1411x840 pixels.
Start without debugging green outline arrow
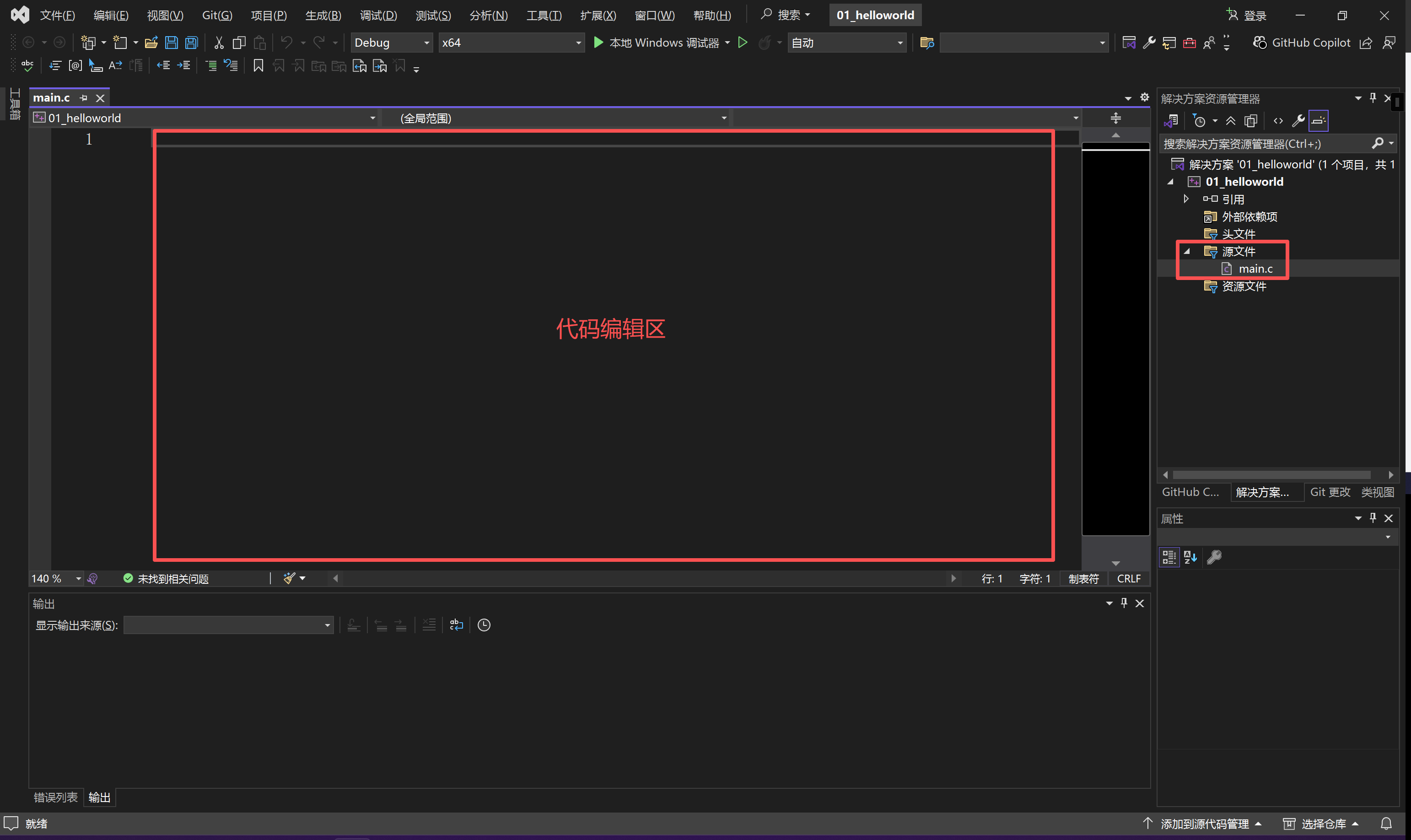[x=743, y=43]
